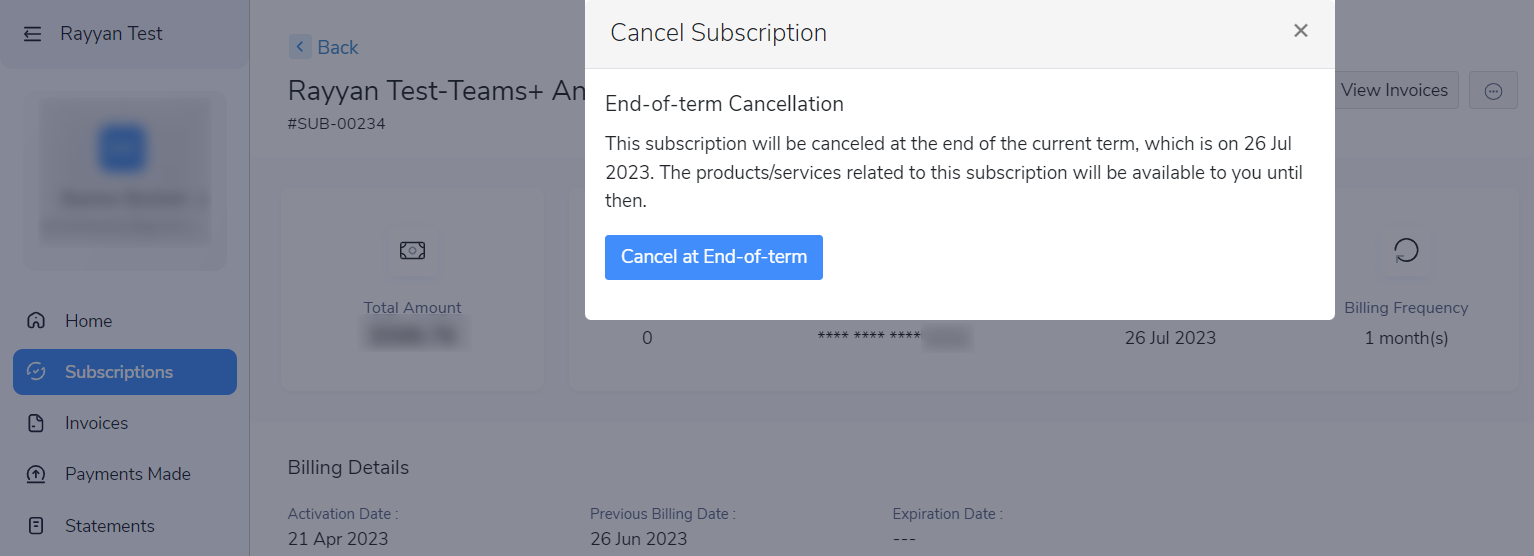Open the Home icon in the sidebar
Viewport: 1534px width, 556px height.
click(x=36, y=321)
